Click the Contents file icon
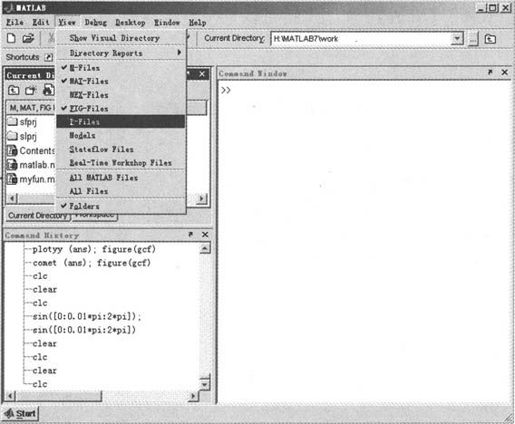 tap(12, 150)
